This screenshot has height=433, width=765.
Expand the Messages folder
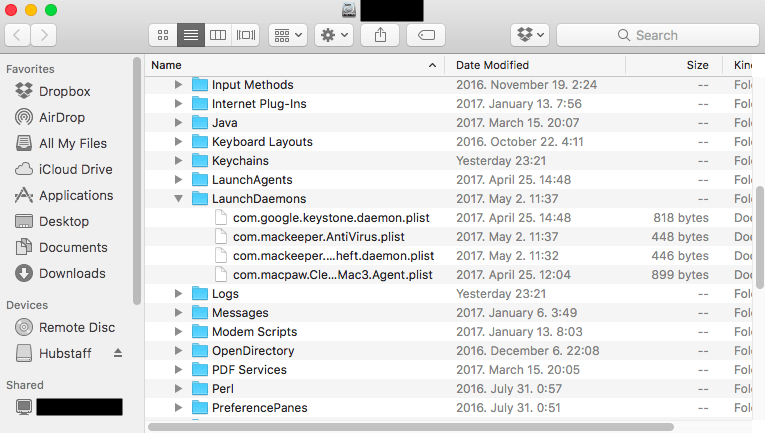[x=178, y=313]
